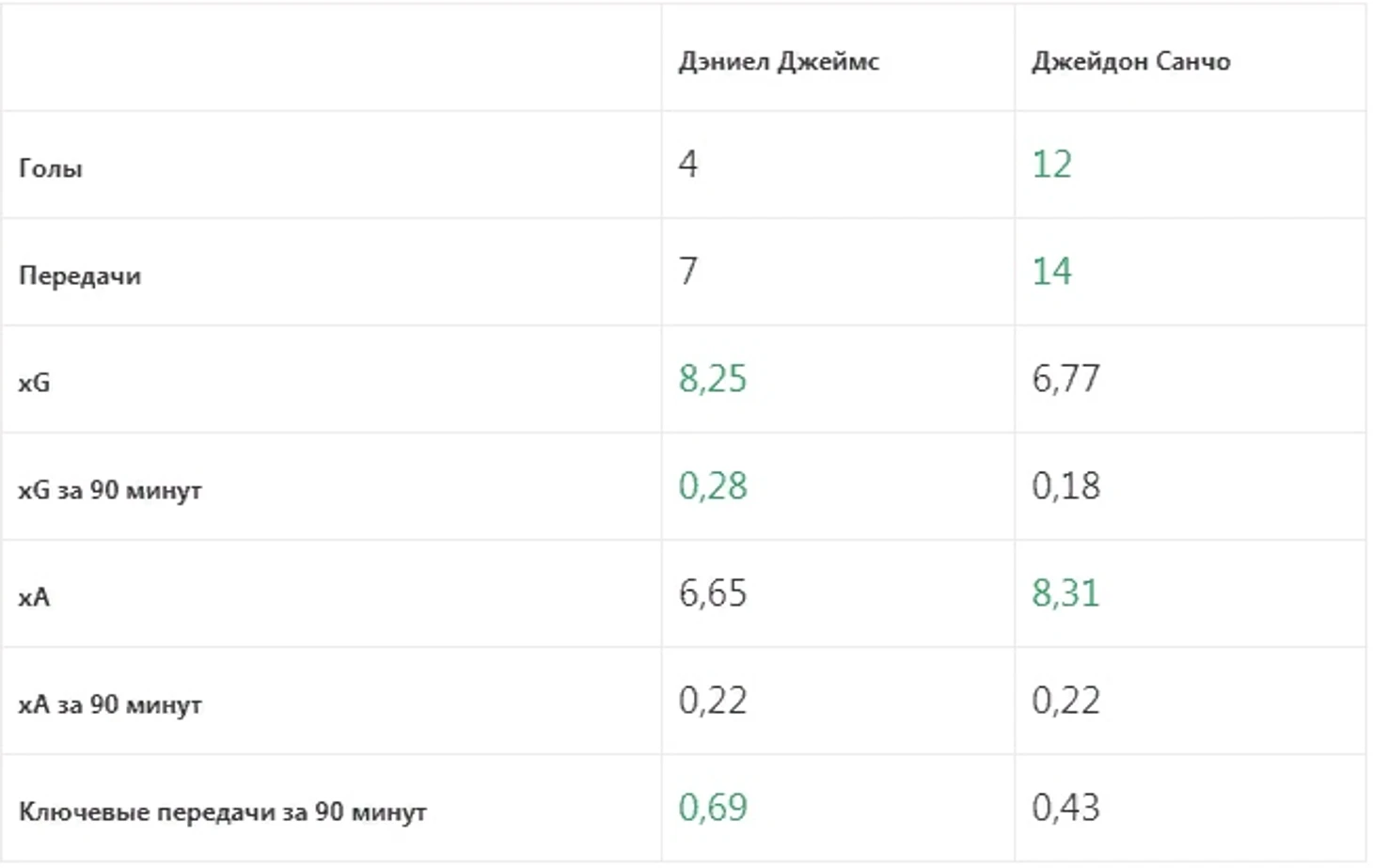Image resolution: width=1373 pixels, height=868 pixels.
Task: Select Санчо's green assists value 14
Action: (1051, 272)
